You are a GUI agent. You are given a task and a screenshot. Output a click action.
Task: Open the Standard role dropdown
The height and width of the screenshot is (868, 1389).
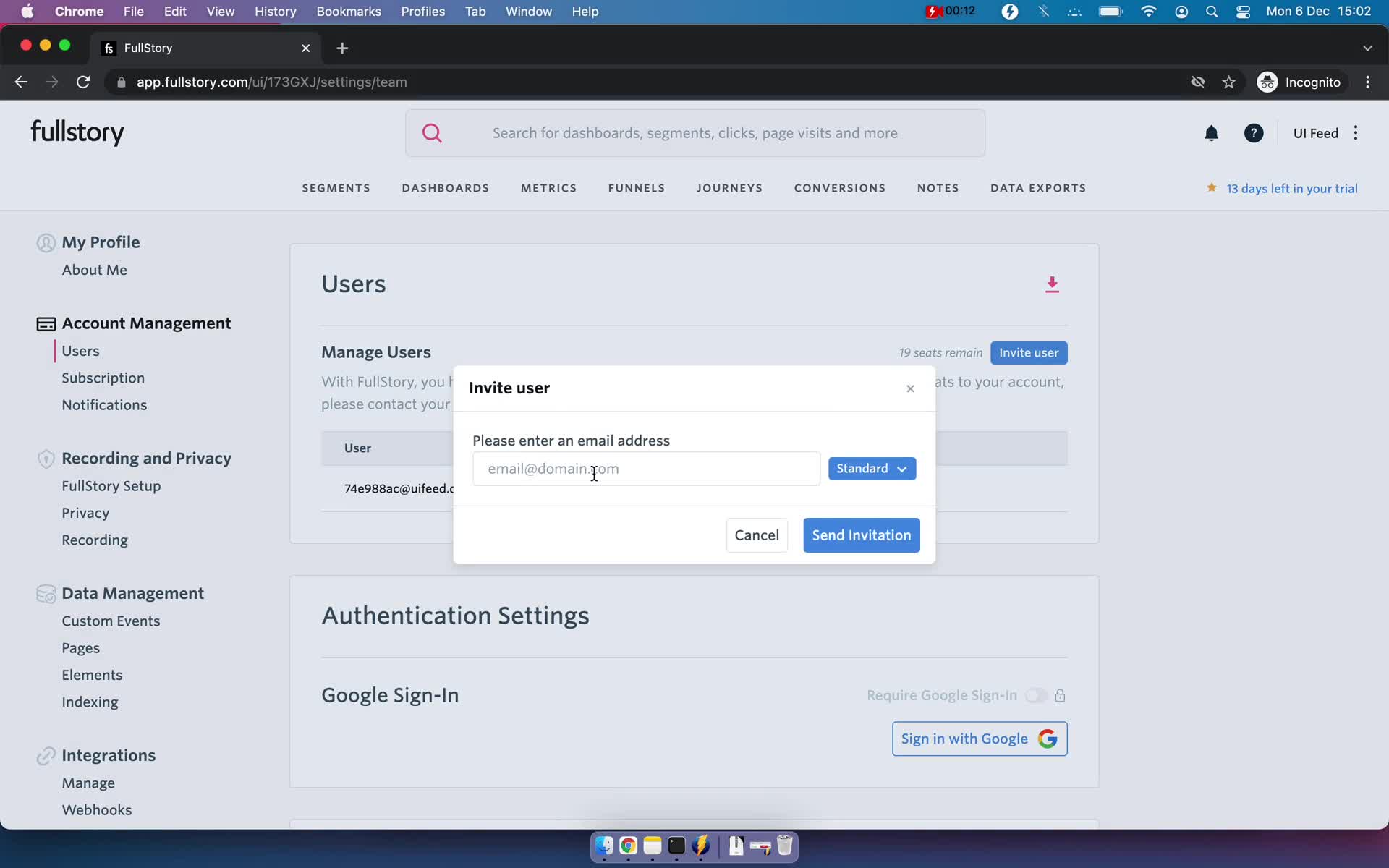[x=872, y=469]
